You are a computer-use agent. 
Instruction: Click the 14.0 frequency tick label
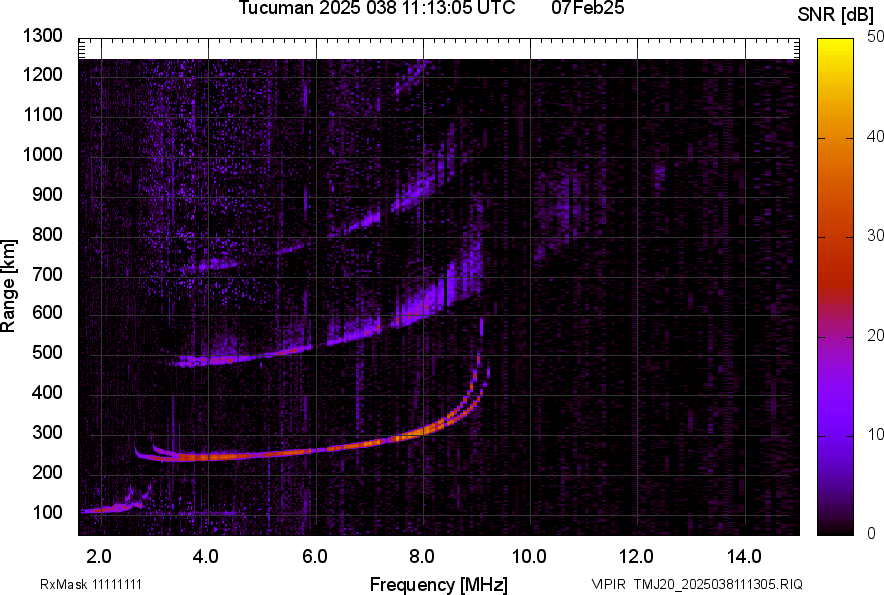[744, 557]
